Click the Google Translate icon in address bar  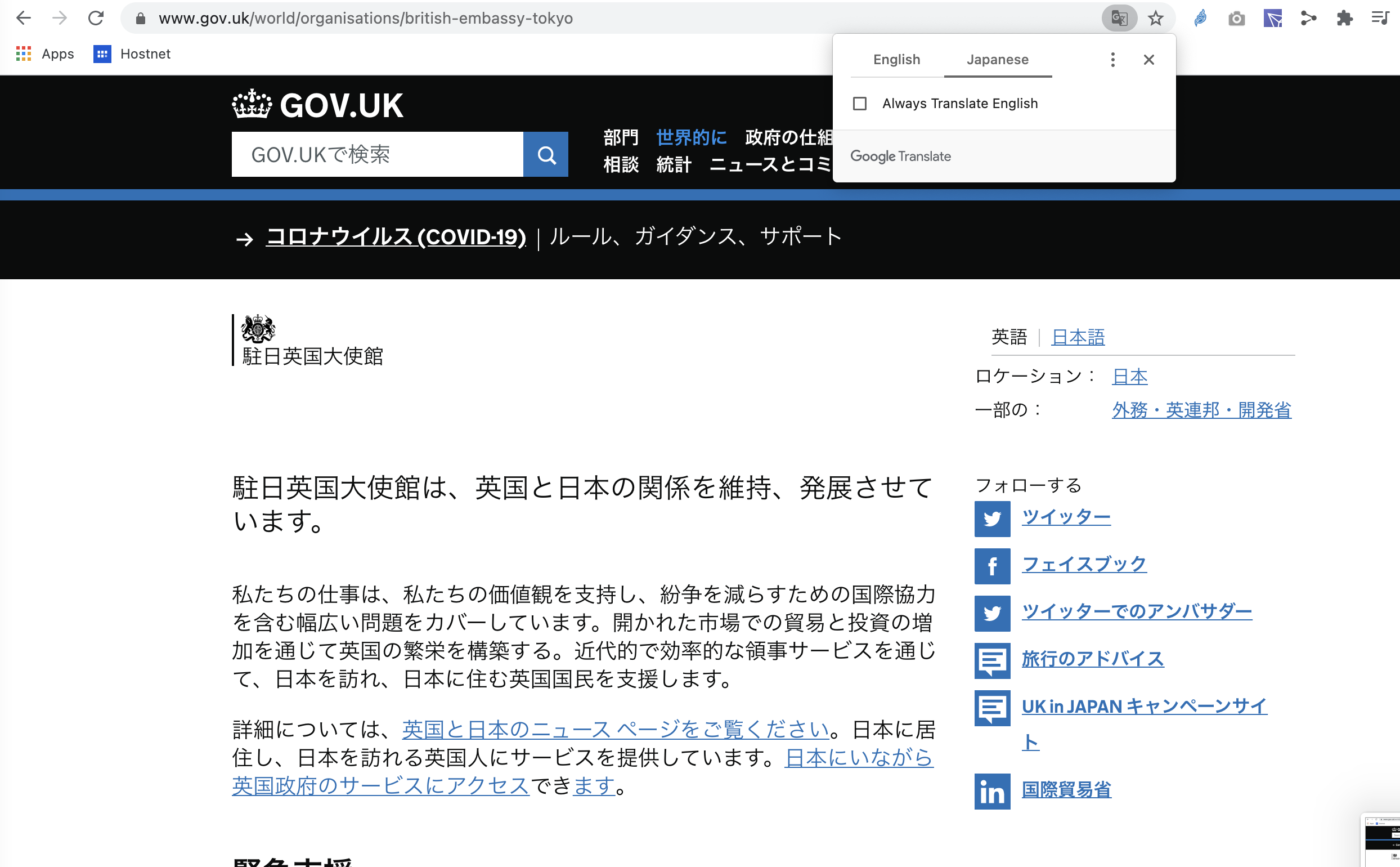1119,19
